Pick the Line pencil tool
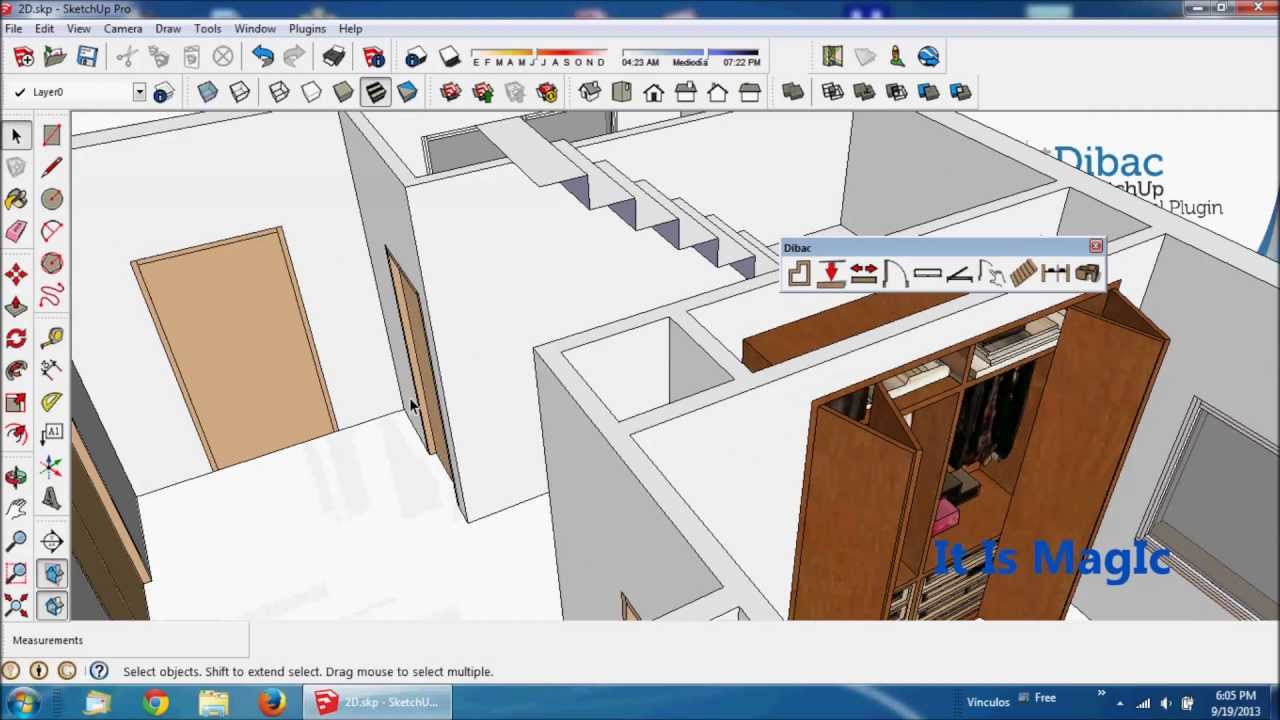The image size is (1280, 720). [x=52, y=167]
